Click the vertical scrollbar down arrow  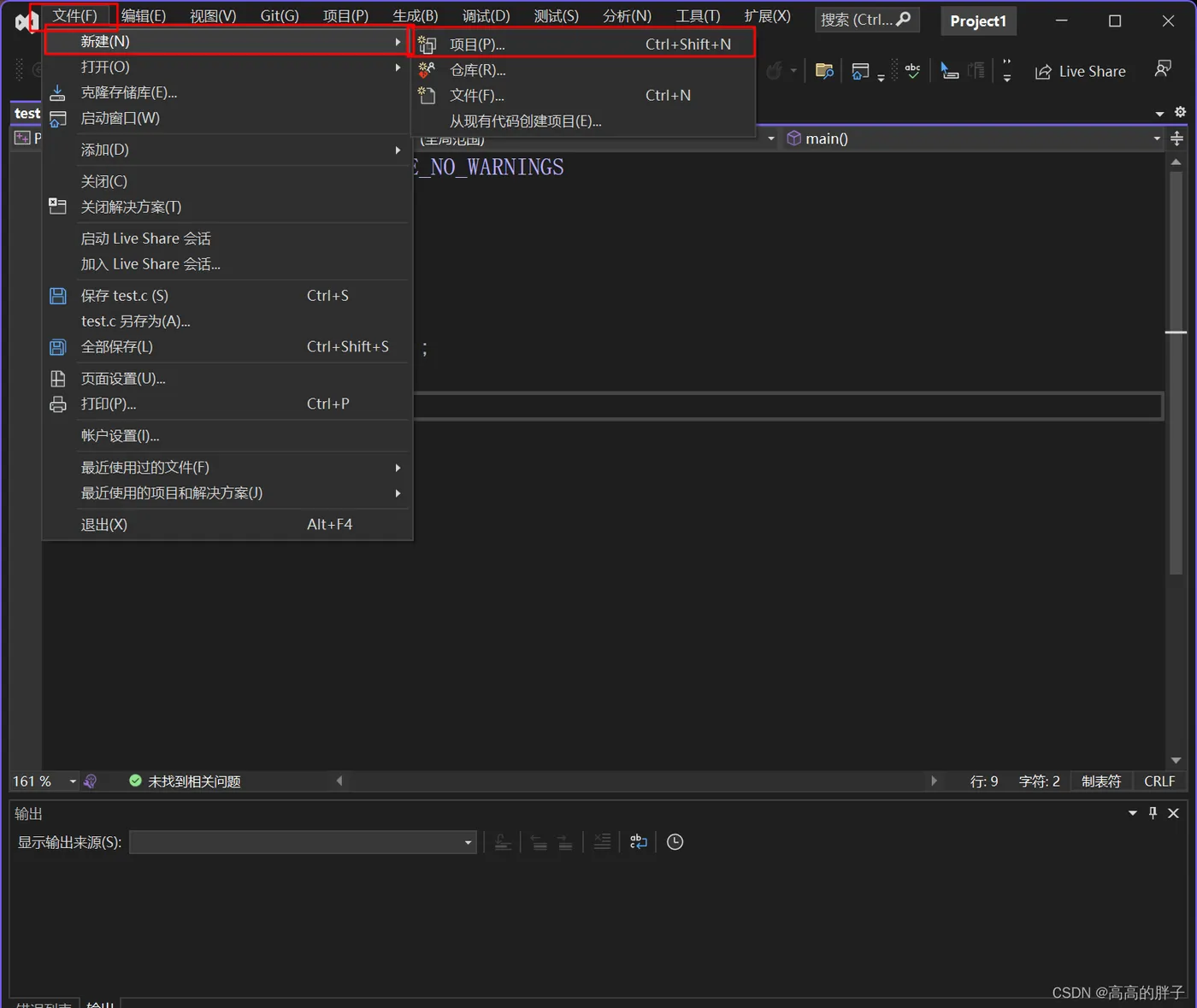pyautogui.click(x=1176, y=760)
